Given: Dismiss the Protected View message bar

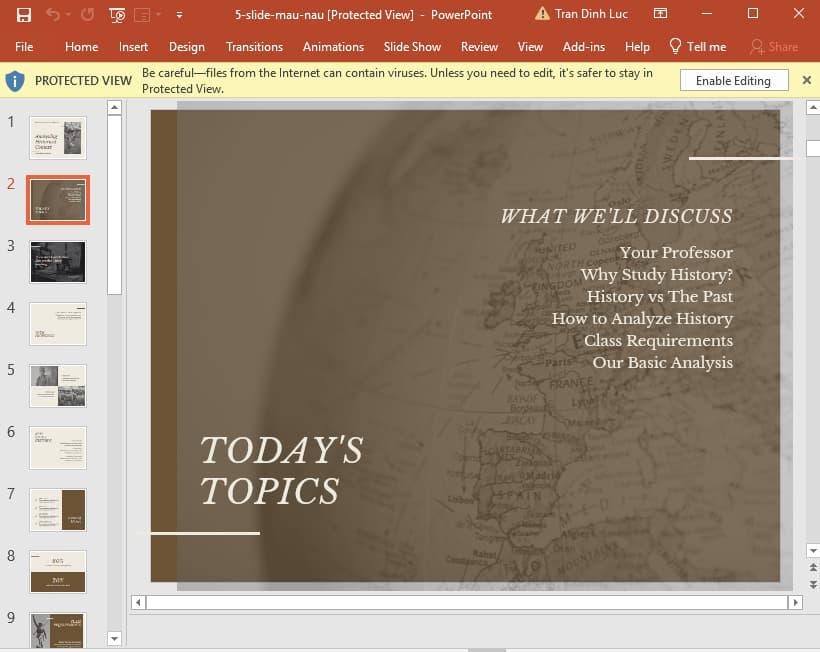Looking at the screenshot, I should [807, 80].
